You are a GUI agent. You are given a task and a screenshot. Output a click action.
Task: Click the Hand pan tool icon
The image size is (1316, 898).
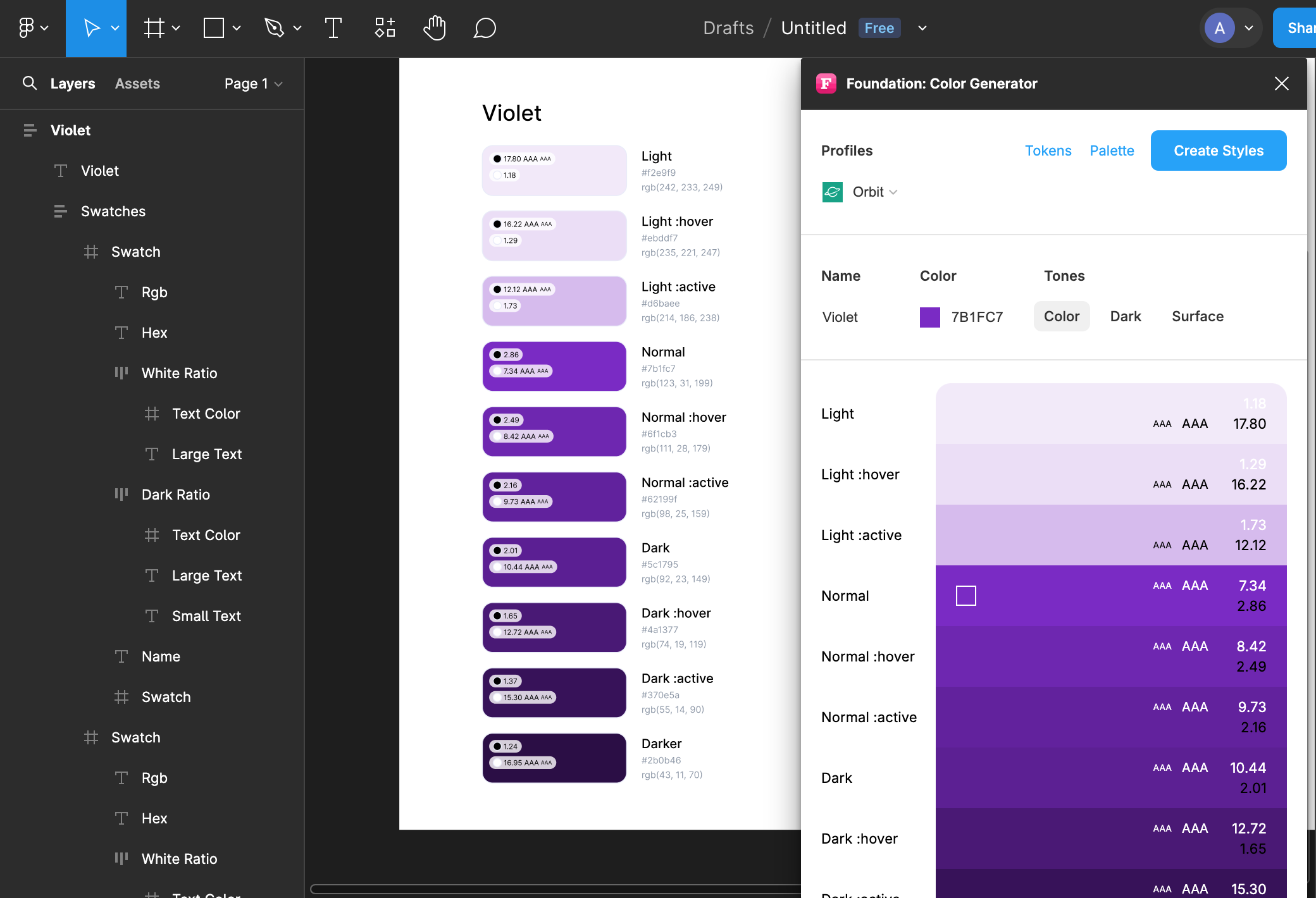point(434,28)
